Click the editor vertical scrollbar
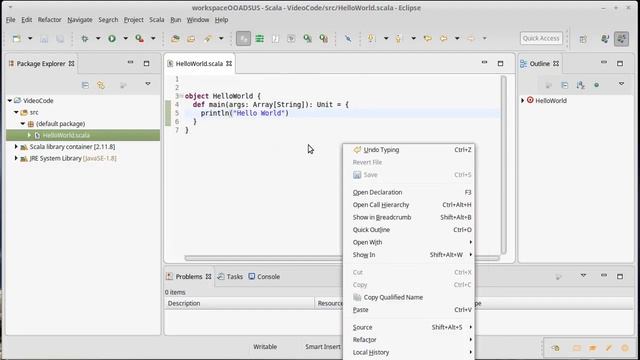Viewport: 640px width, 360px height. tap(504, 165)
